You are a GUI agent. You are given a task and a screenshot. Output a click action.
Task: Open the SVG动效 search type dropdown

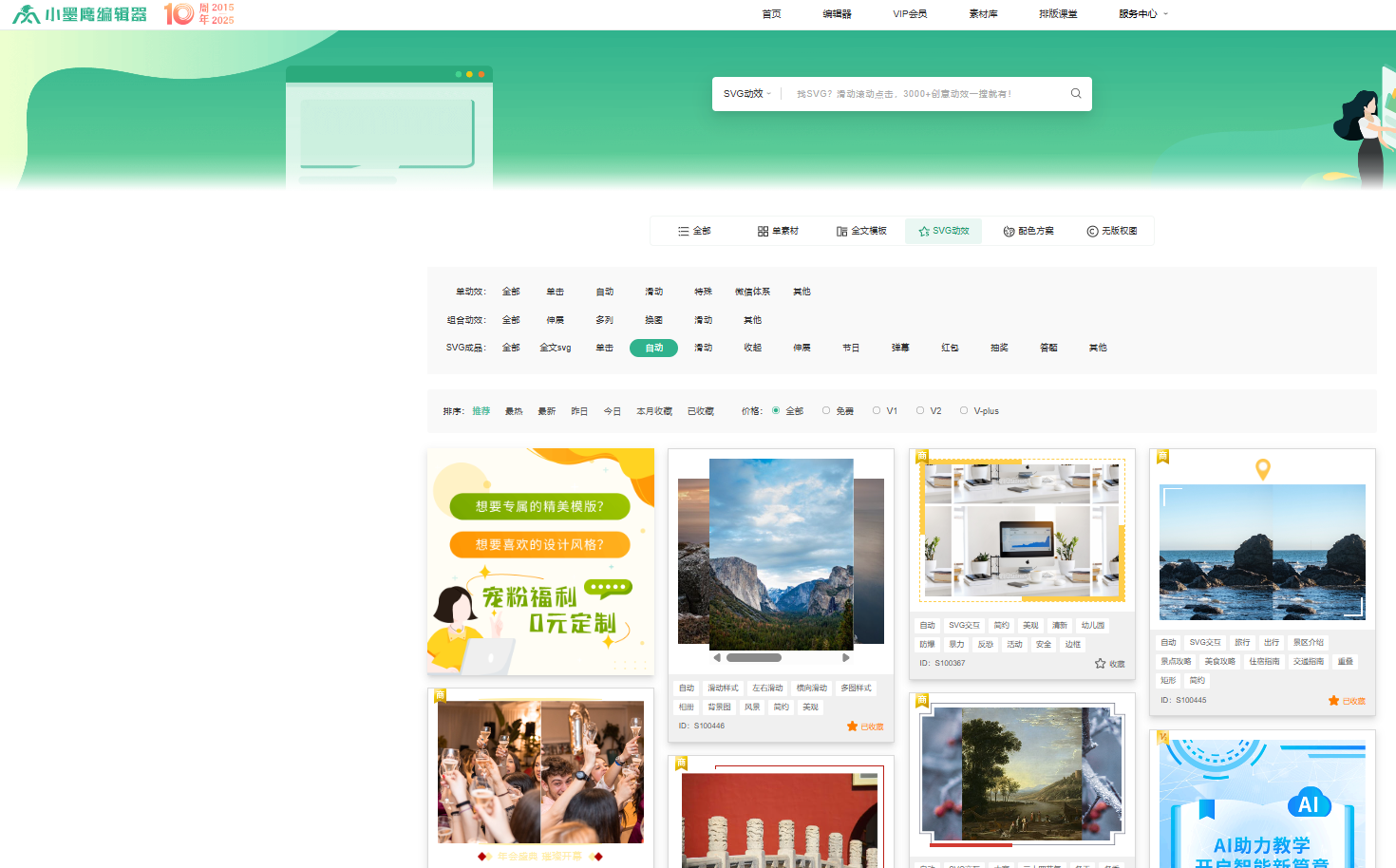(x=746, y=94)
